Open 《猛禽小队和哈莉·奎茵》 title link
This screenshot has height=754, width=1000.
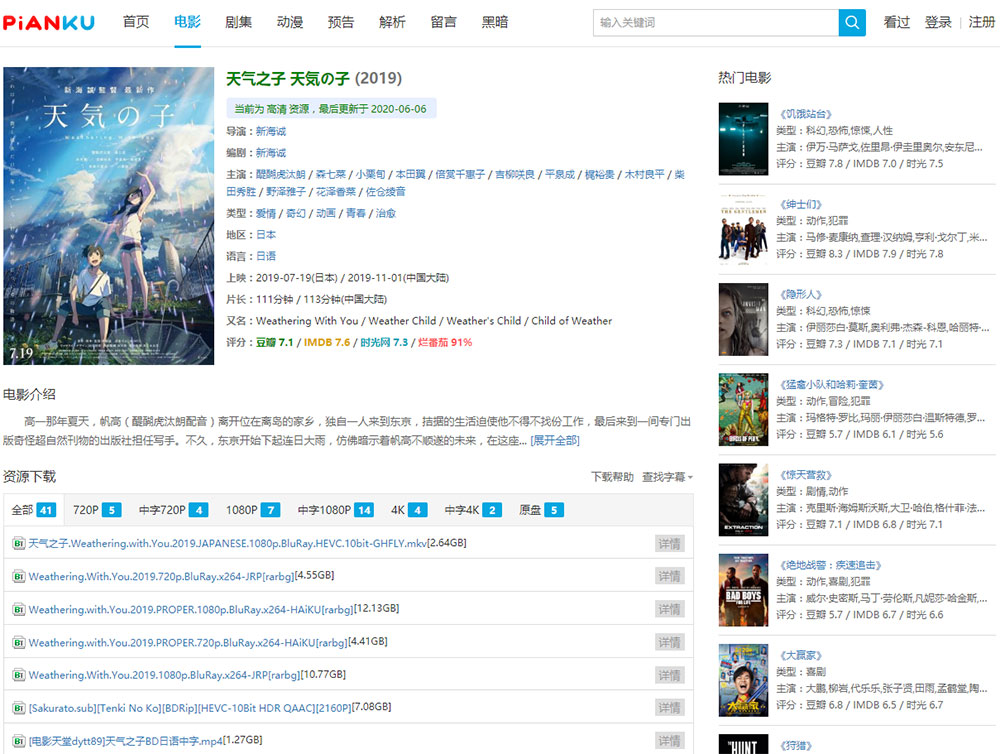pos(830,385)
